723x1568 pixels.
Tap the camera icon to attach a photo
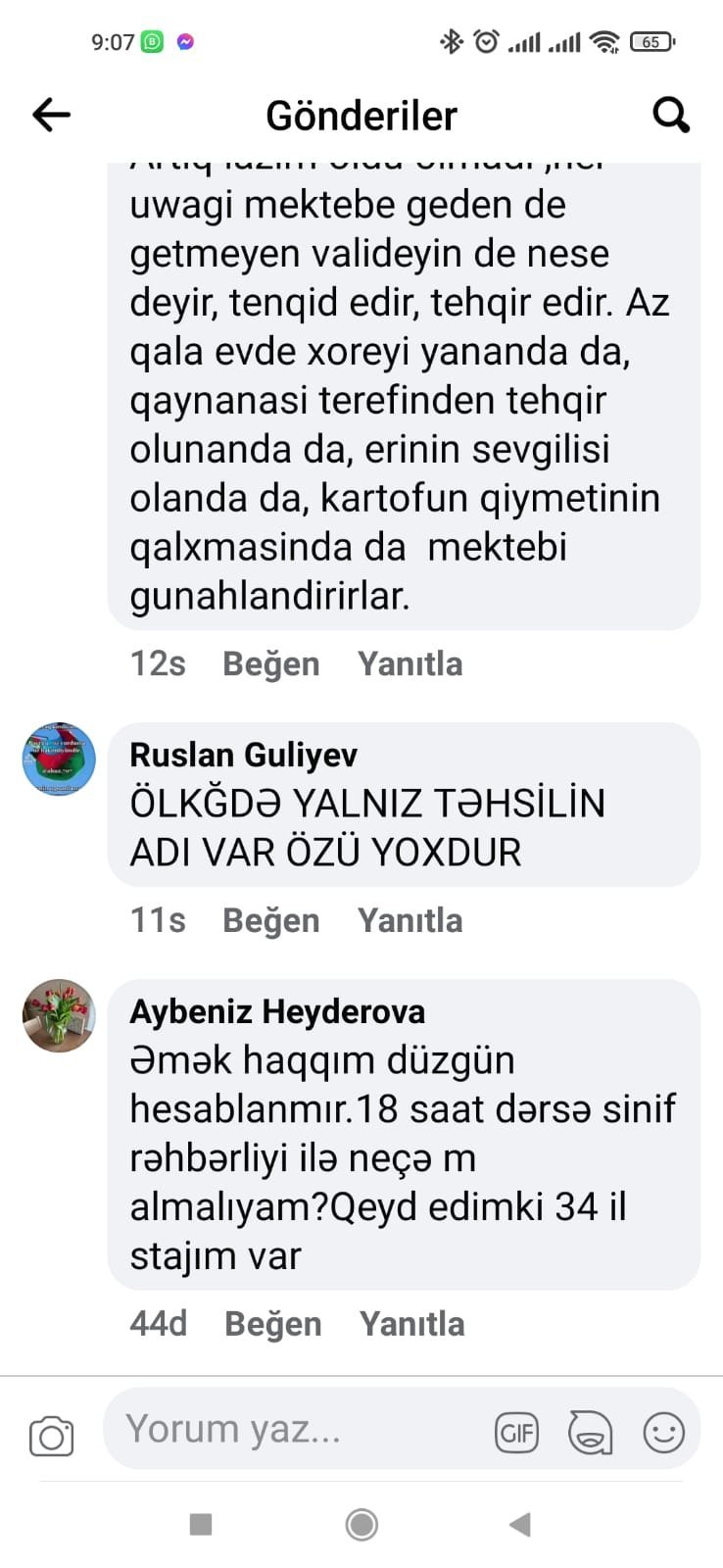point(51,1436)
